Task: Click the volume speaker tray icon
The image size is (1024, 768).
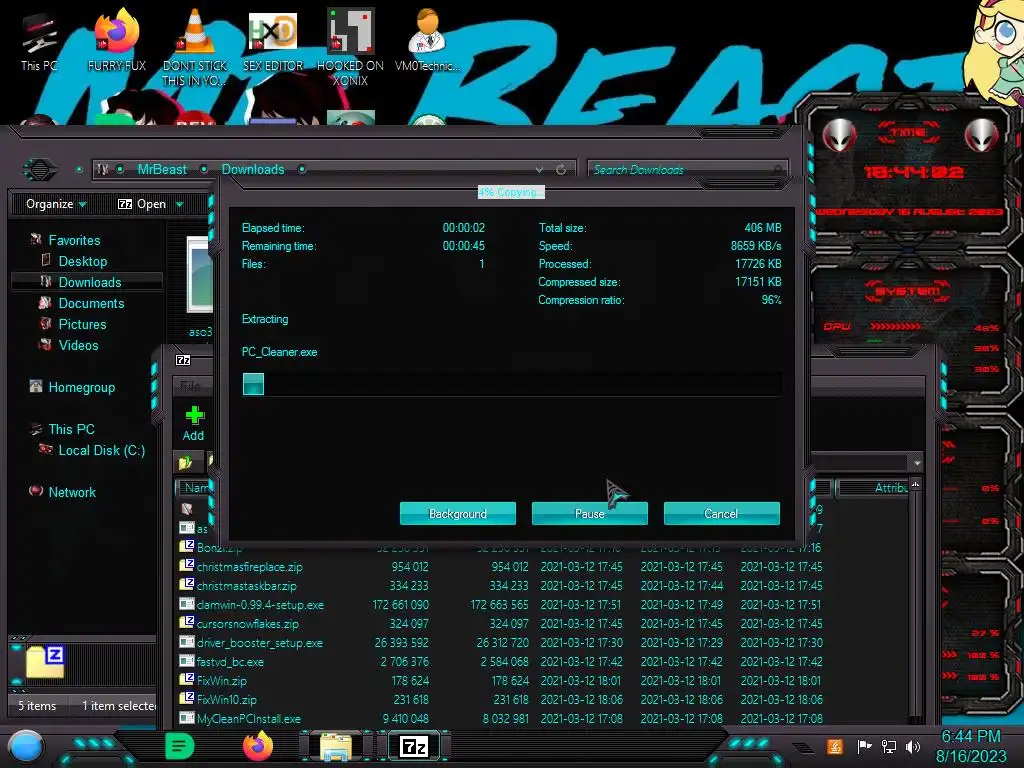Action: tap(913, 746)
